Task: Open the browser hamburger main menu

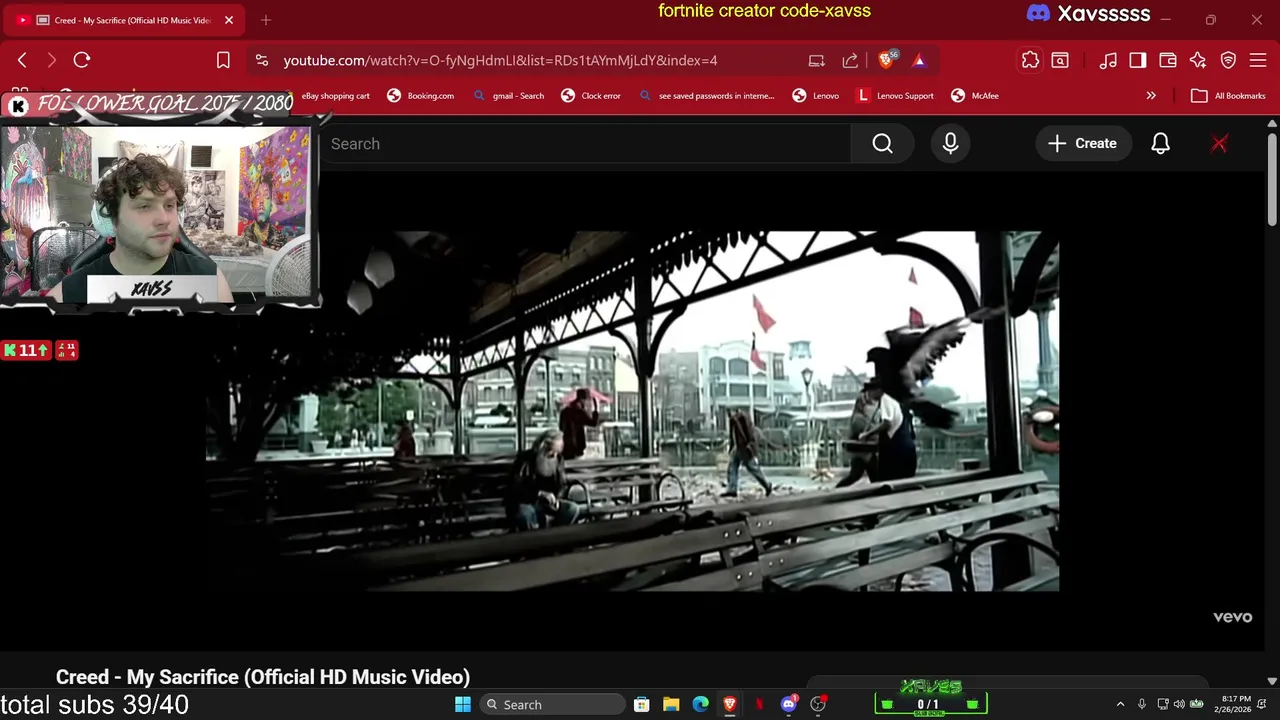Action: [1258, 60]
